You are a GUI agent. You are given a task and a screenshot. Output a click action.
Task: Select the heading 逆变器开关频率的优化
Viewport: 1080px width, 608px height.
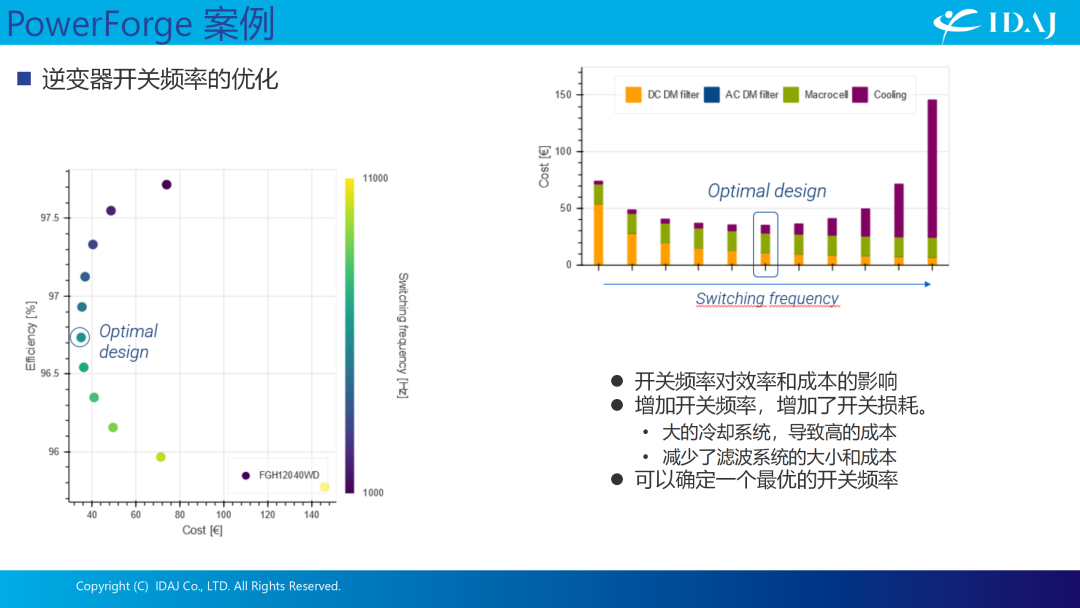point(160,79)
